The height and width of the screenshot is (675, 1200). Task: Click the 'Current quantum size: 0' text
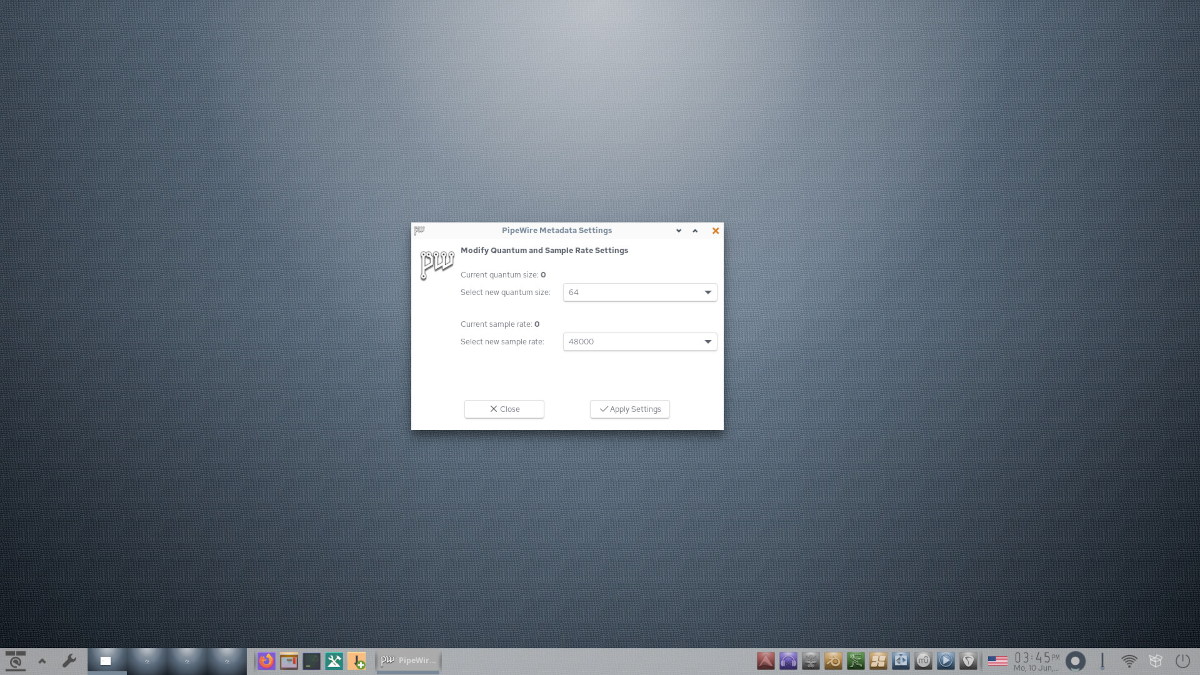click(503, 274)
